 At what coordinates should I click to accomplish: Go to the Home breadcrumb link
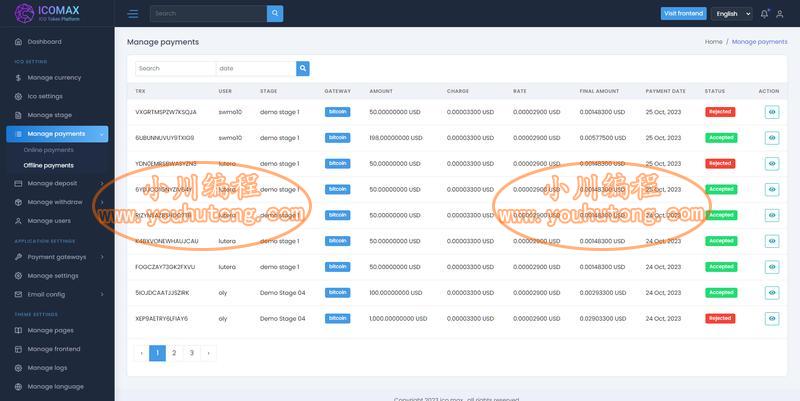tap(713, 42)
